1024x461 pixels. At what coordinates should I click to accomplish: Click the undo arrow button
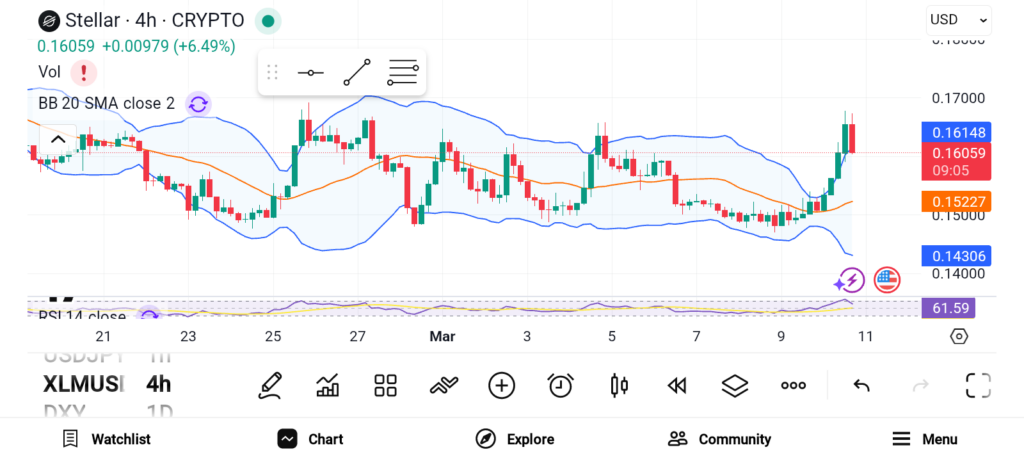(x=861, y=385)
